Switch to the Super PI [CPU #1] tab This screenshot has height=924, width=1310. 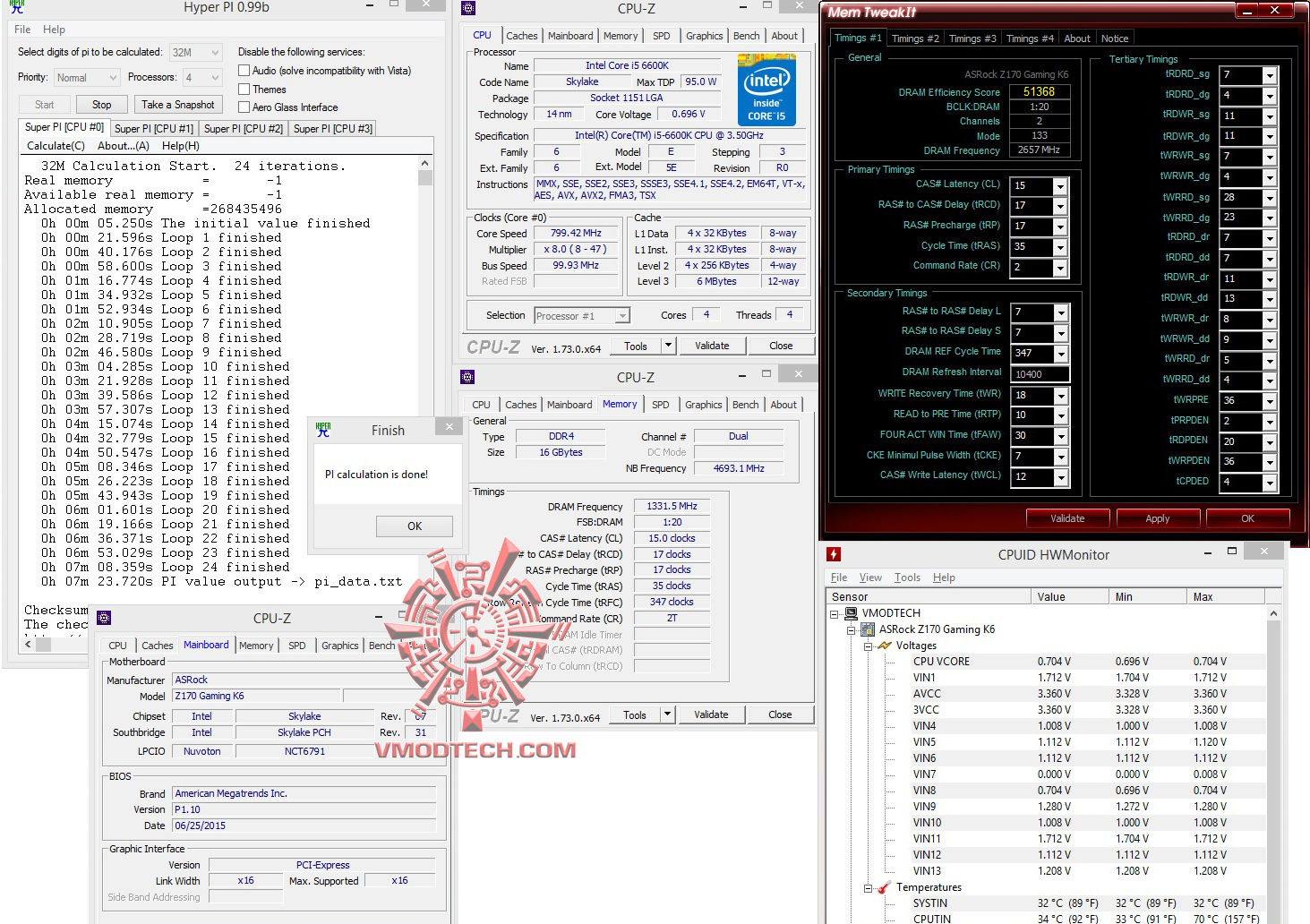[x=154, y=129]
